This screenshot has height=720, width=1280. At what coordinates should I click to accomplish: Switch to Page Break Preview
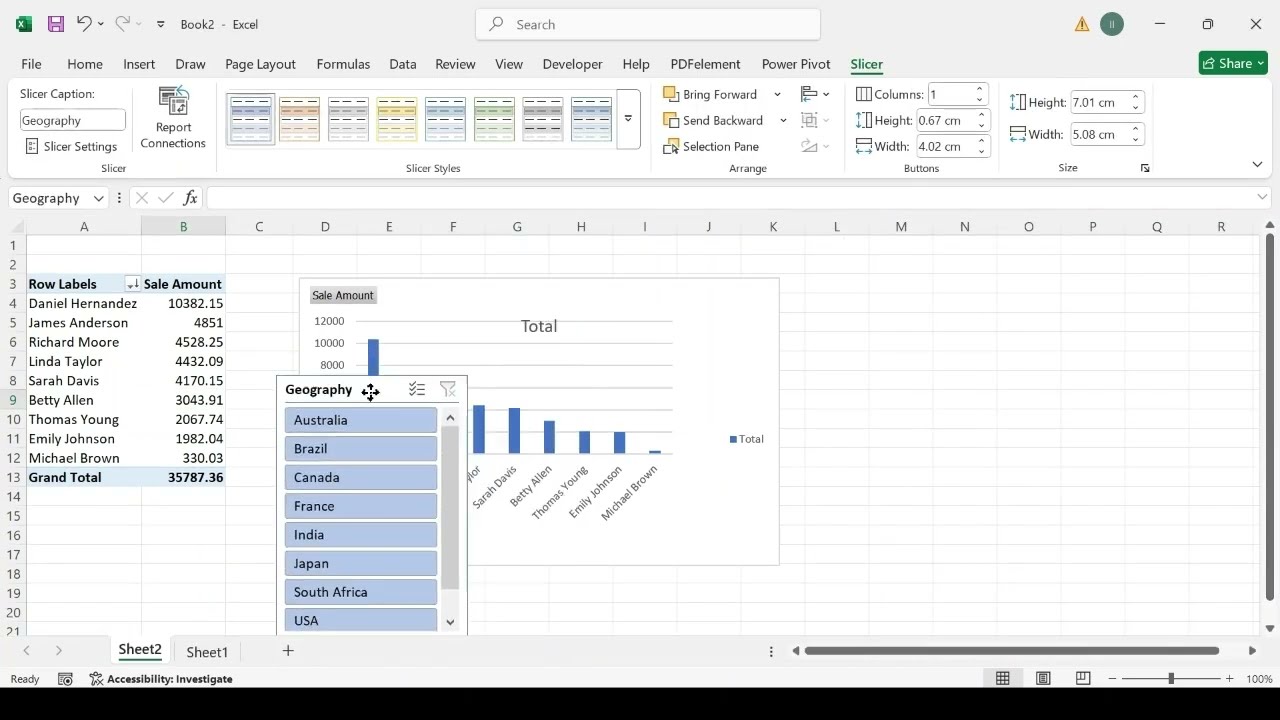click(1083, 678)
